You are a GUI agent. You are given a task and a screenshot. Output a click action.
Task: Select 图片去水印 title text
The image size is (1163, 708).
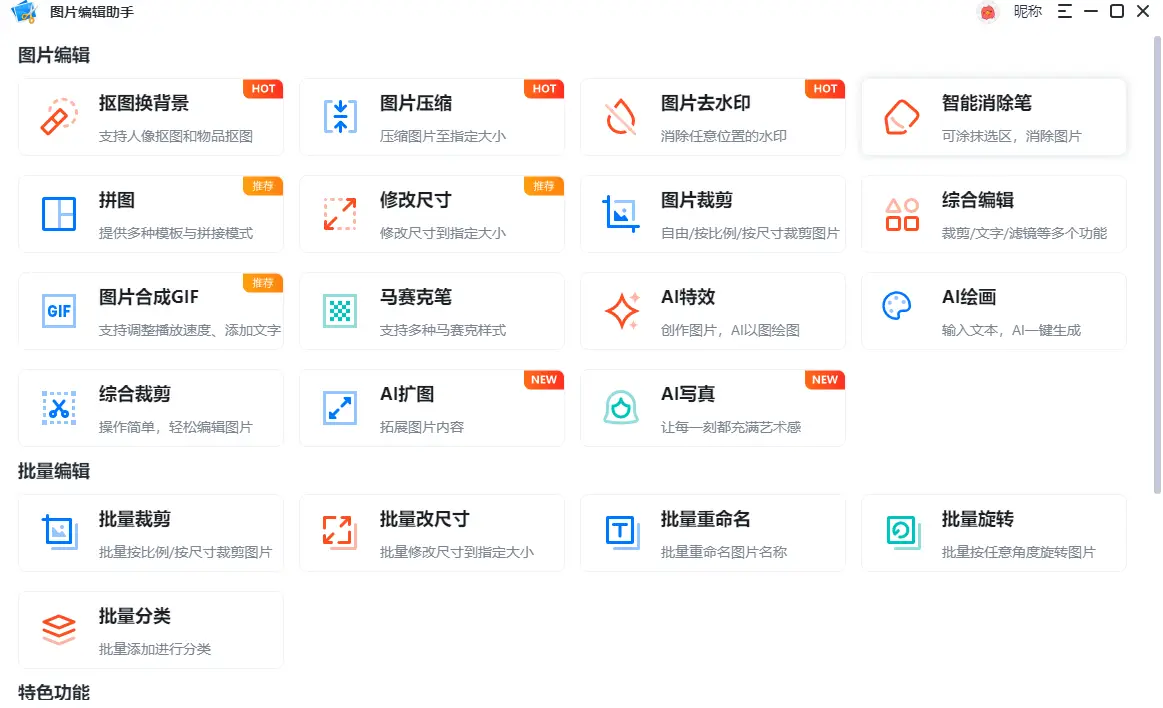tap(705, 103)
